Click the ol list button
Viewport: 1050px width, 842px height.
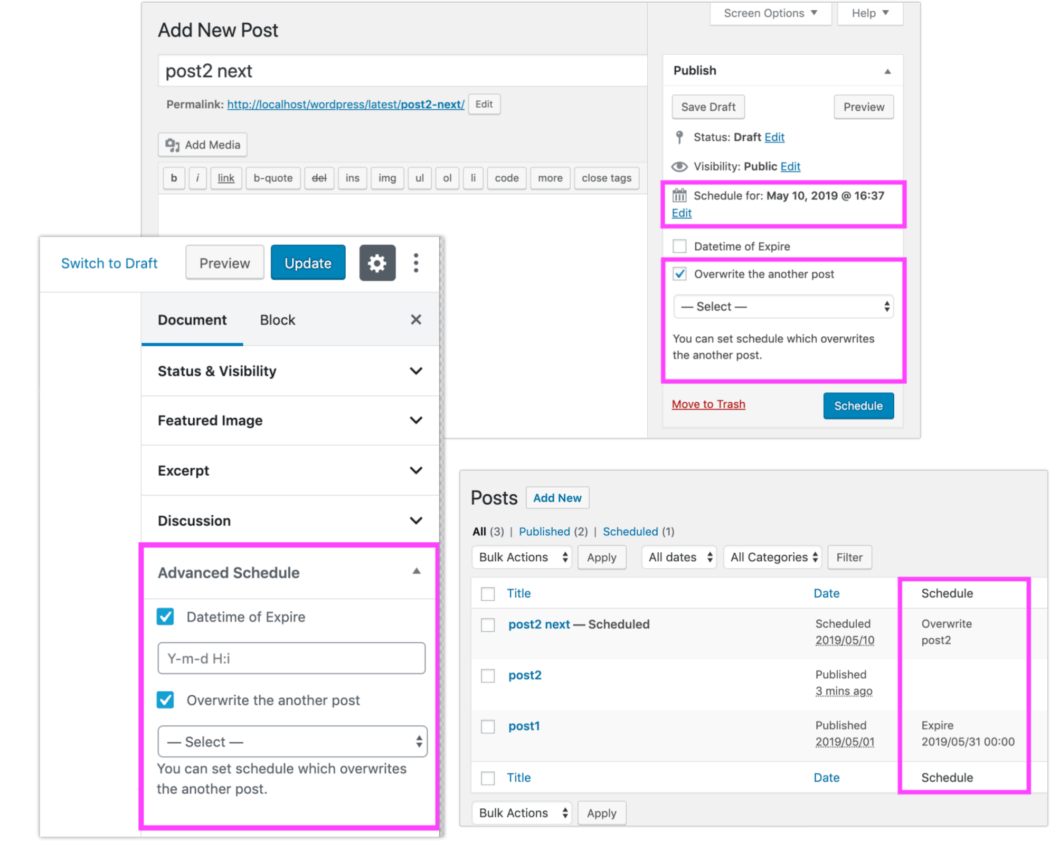pos(447,178)
